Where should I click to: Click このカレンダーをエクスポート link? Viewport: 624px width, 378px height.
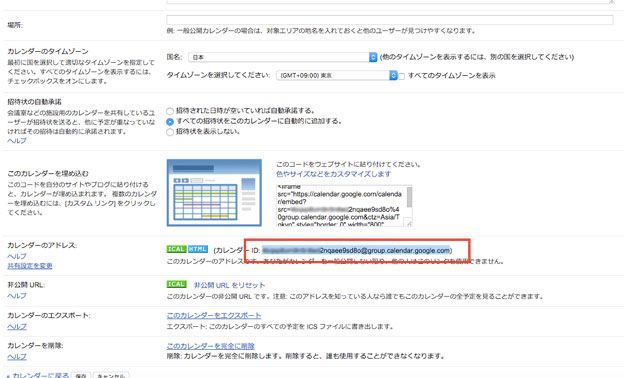pyautogui.click(x=214, y=316)
